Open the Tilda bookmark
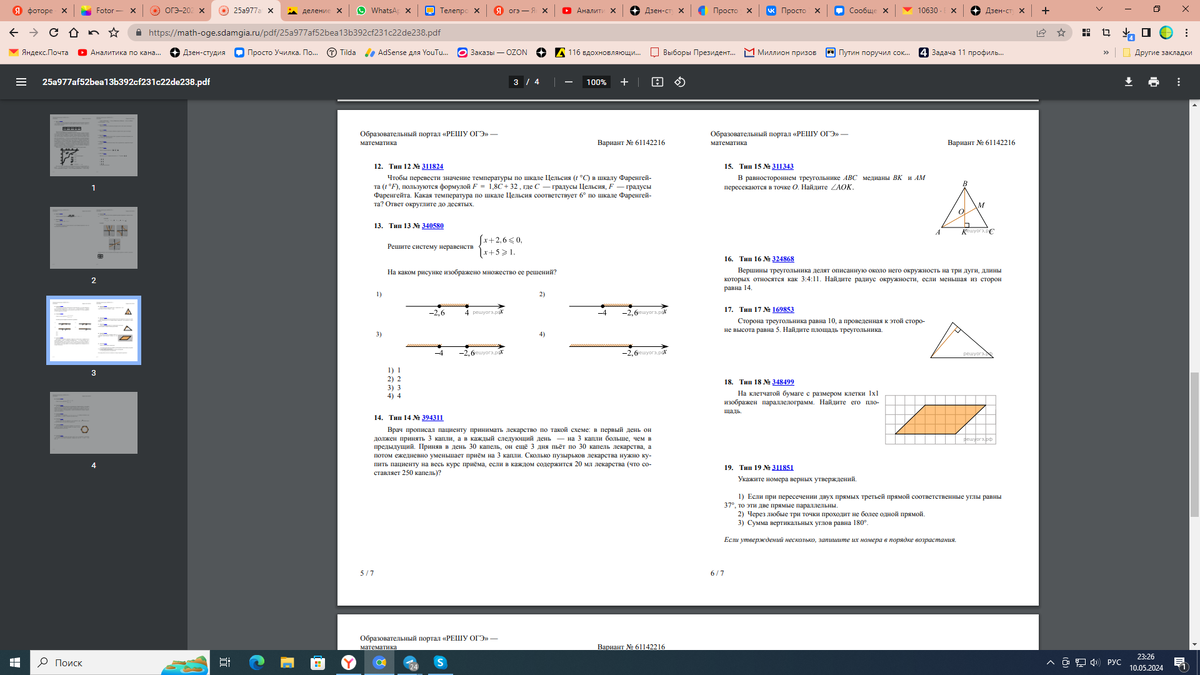The width and height of the screenshot is (1200, 675). click(x=341, y=52)
